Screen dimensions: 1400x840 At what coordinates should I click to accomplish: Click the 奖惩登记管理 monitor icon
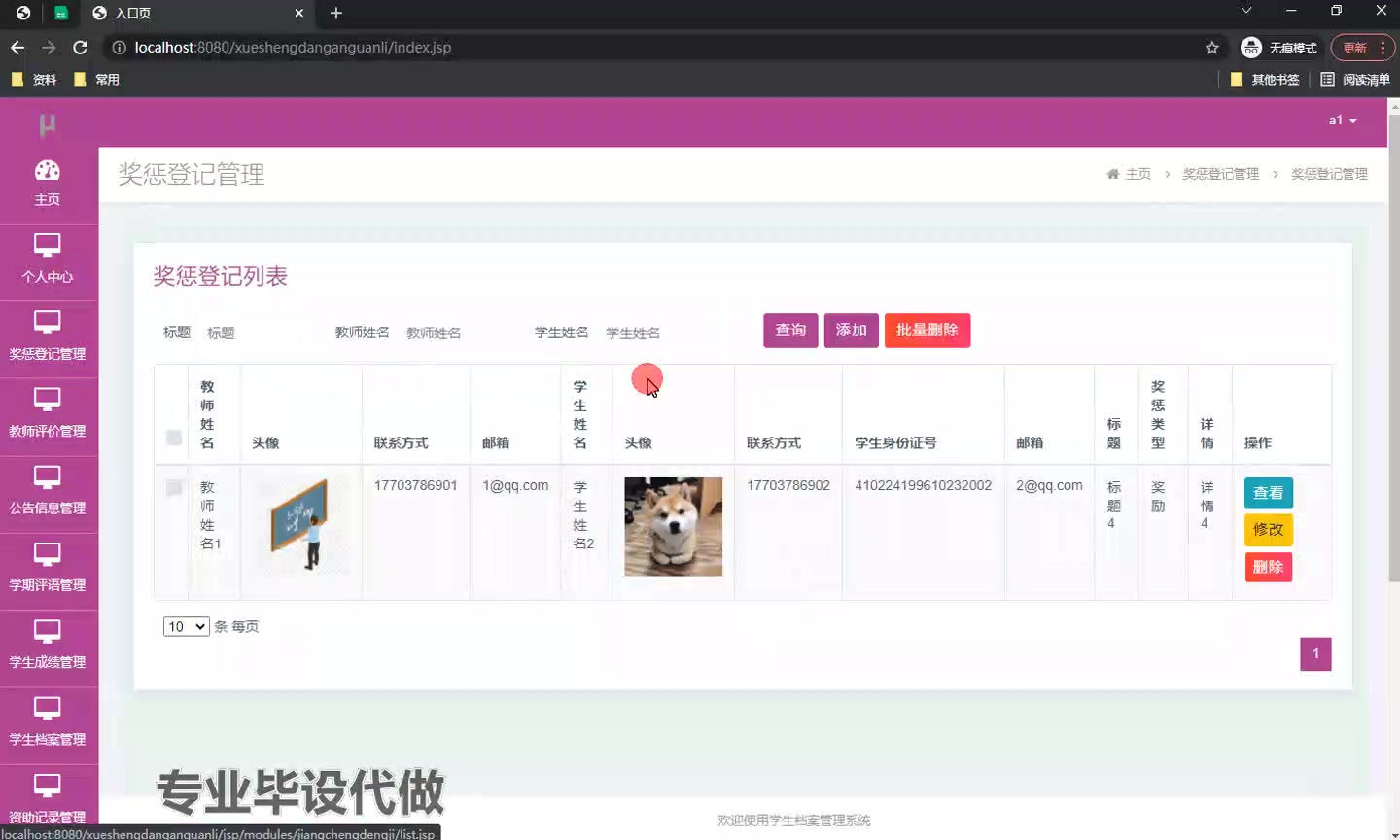point(47,322)
